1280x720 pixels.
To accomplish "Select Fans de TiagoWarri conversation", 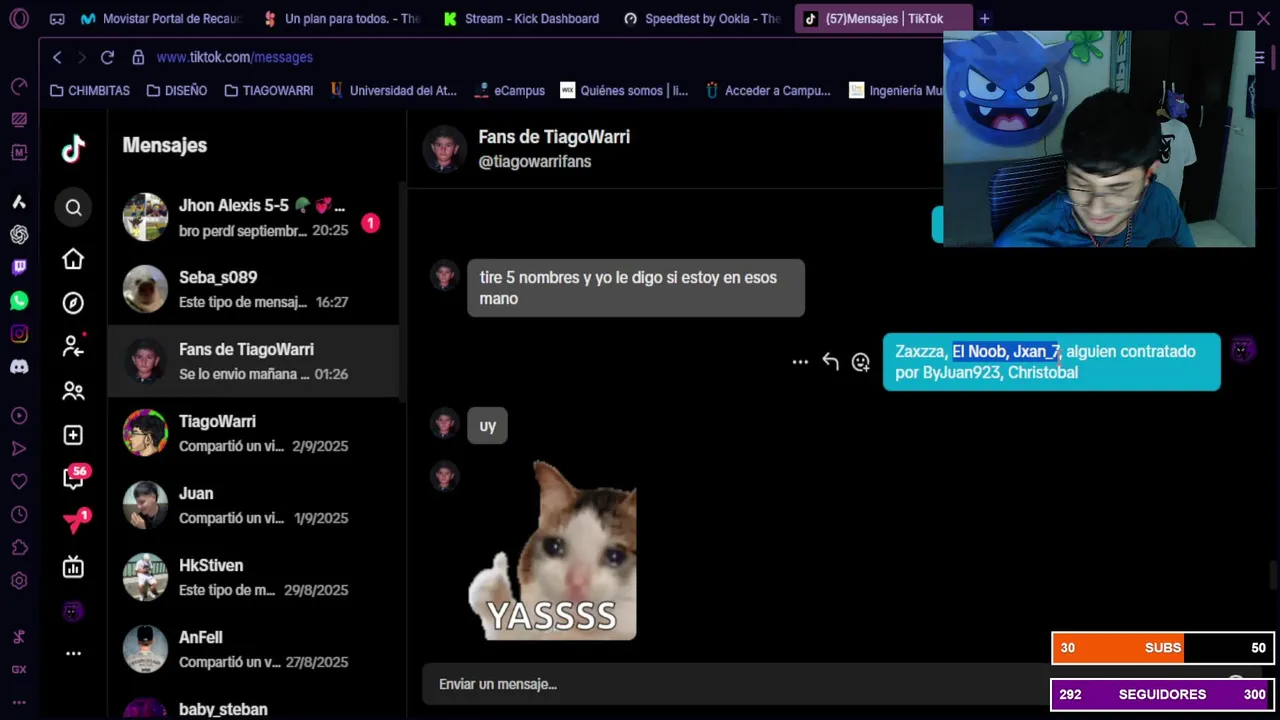I will tap(253, 361).
